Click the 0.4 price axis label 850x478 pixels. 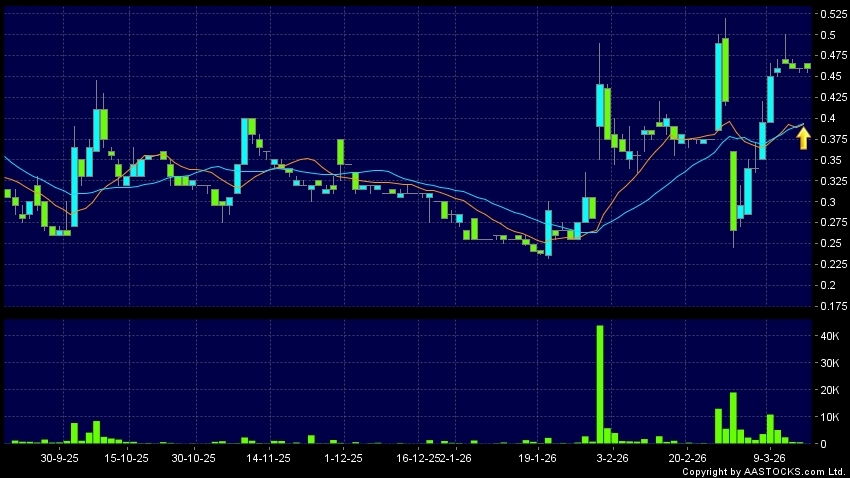[828, 118]
